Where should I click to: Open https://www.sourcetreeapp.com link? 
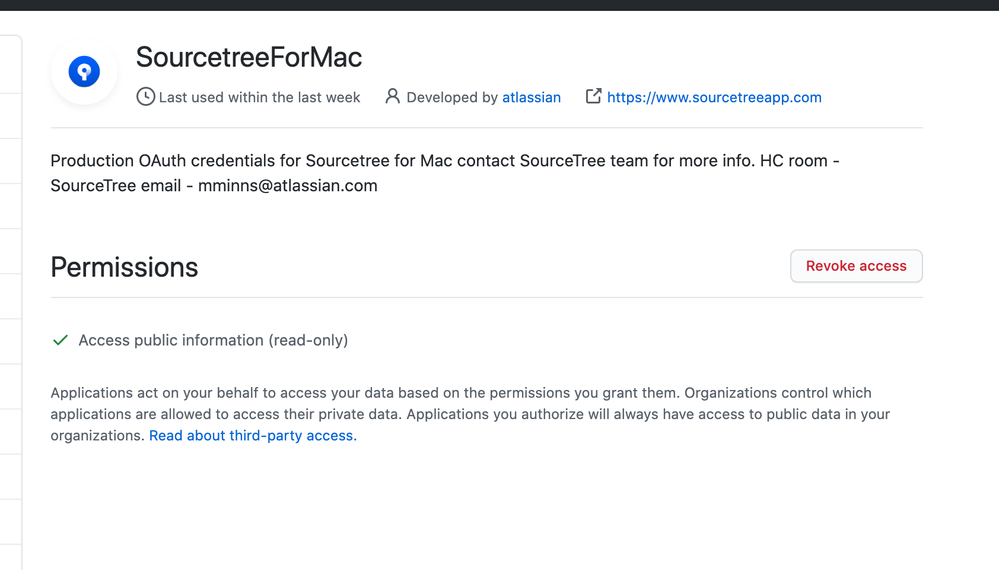(x=714, y=97)
